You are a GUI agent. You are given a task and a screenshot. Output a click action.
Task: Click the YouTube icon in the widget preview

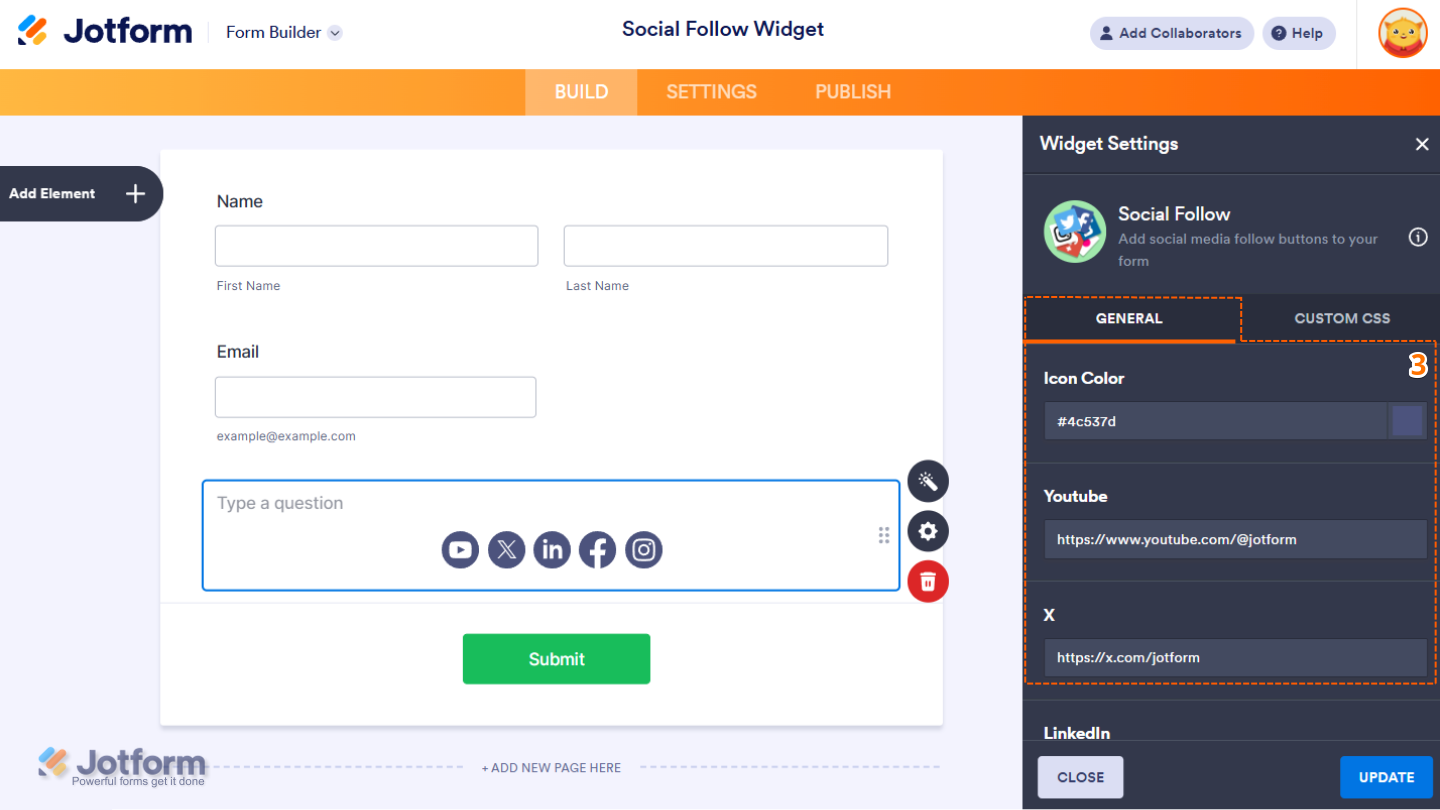click(x=460, y=549)
